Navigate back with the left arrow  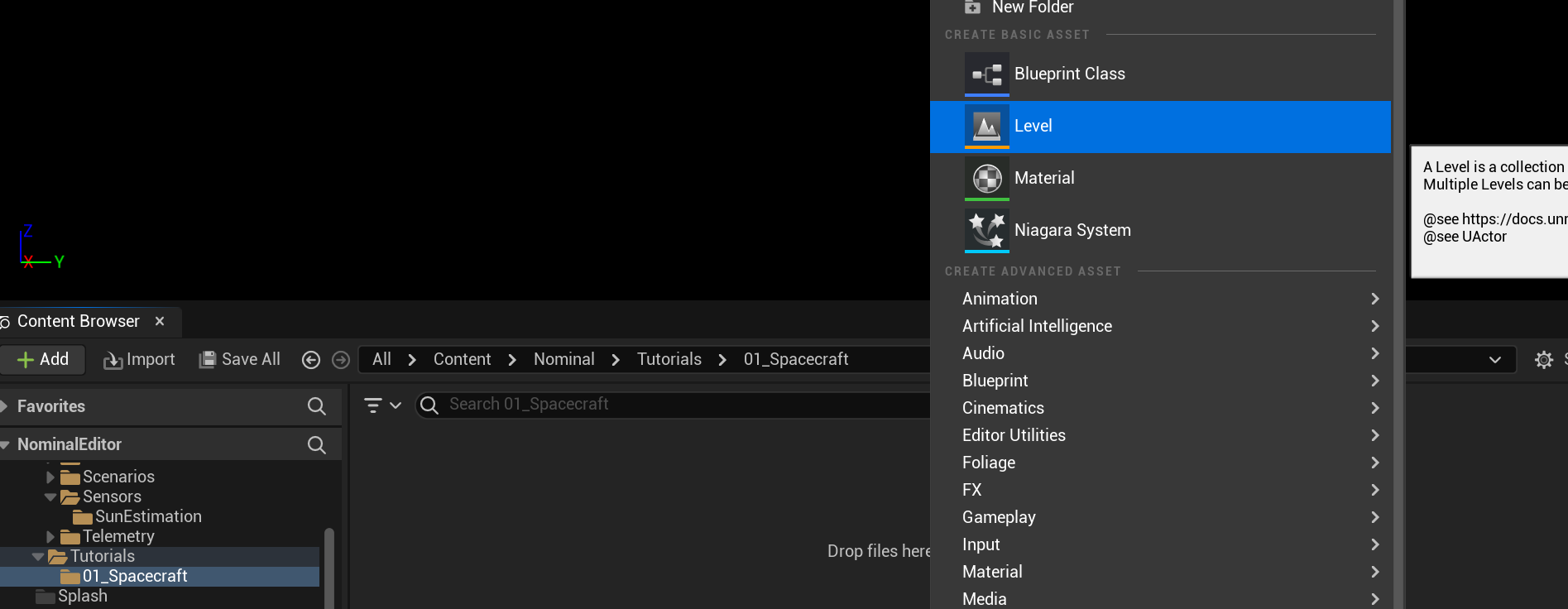[311, 360]
